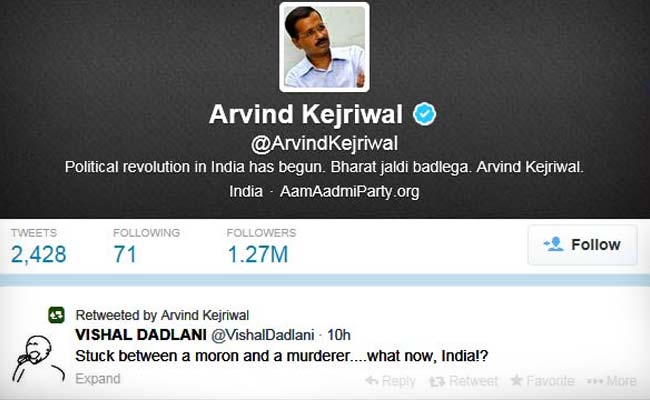Image resolution: width=650 pixels, height=400 pixels.
Task: Click the Favorite star icon on the tweet
Action: (x=516, y=380)
